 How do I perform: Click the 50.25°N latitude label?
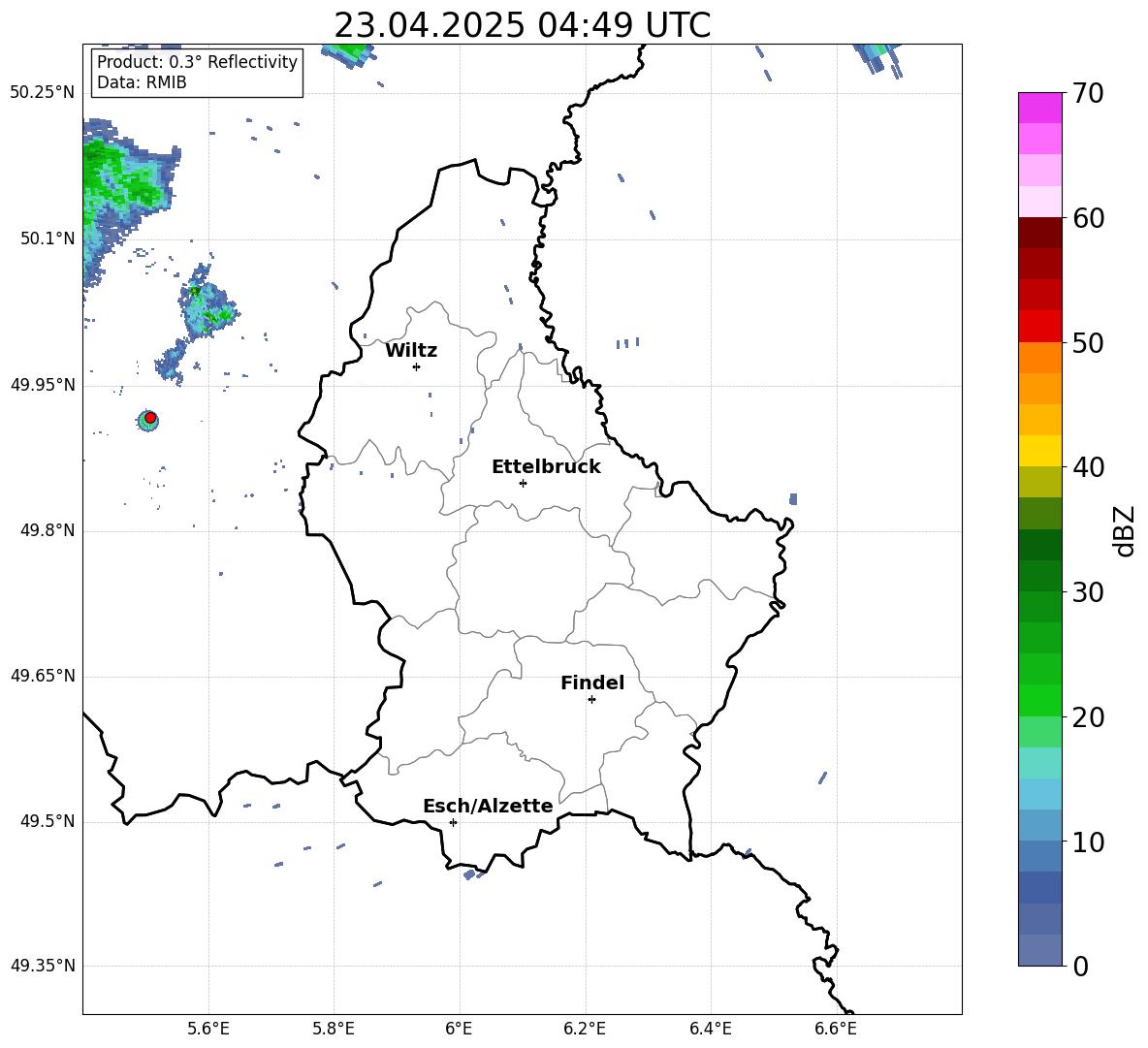pos(43,93)
